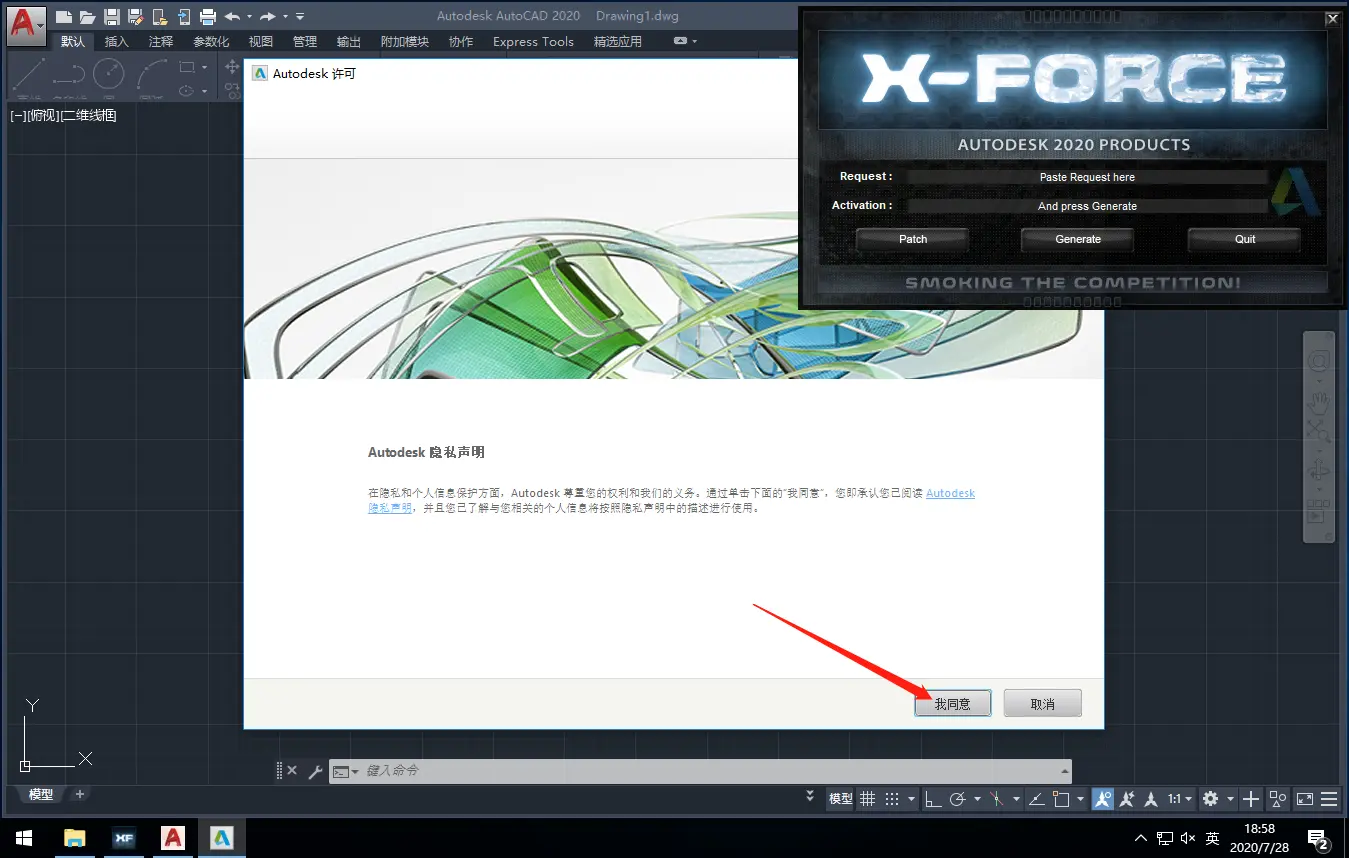The width and height of the screenshot is (1349, 858).
Task: Click 取消 in the Autodesk license dialog
Action: [x=1043, y=704]
